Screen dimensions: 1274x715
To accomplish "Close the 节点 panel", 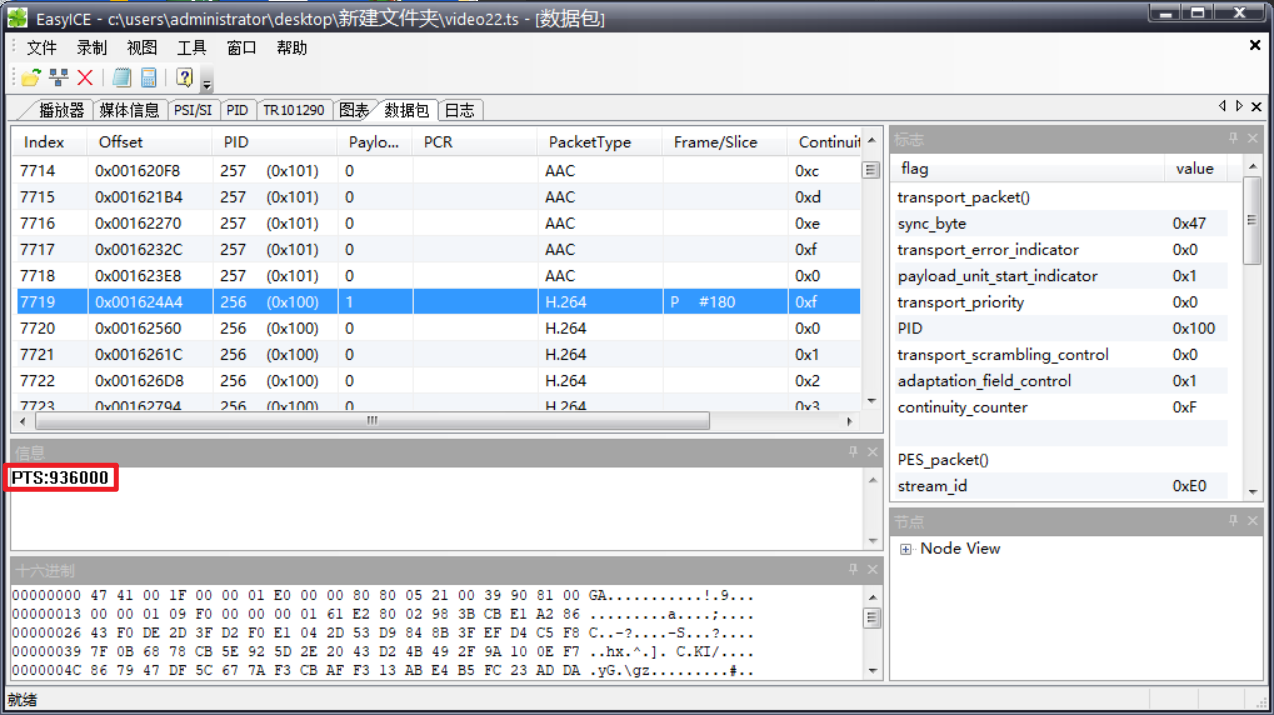I will point(1252,521).
